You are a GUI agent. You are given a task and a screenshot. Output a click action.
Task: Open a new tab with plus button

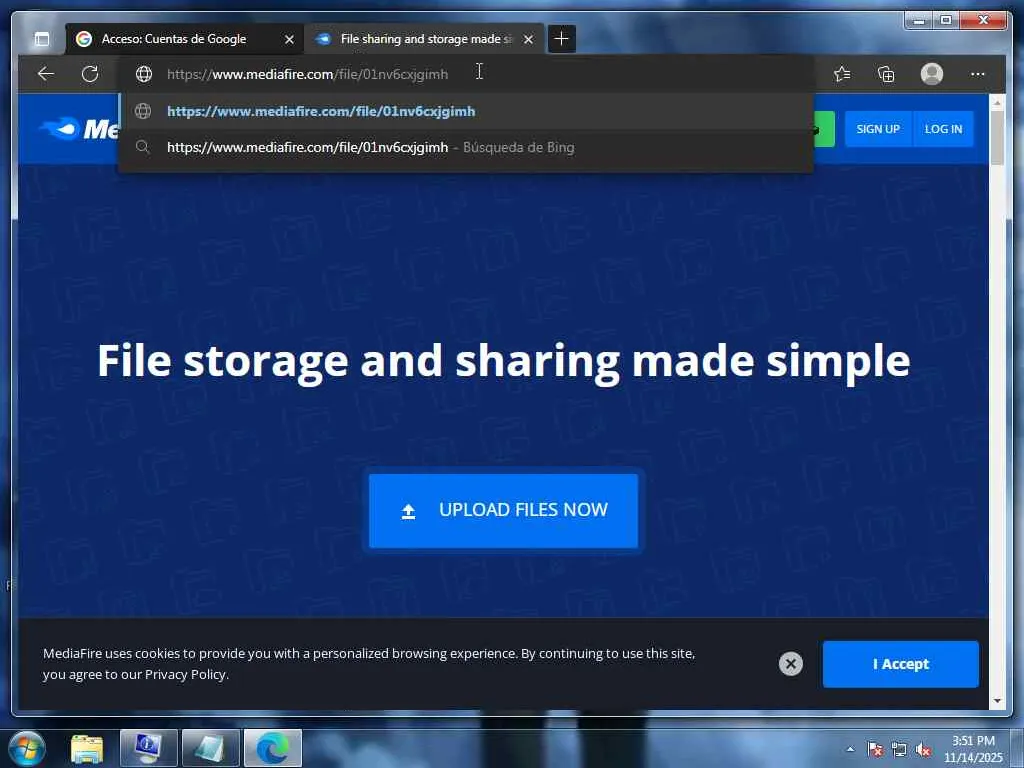click(561, 39)
